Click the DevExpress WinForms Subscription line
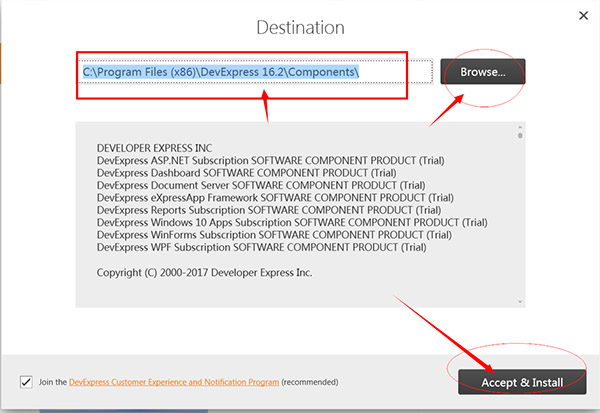The image size is (600, 413). tap(274, 235)
